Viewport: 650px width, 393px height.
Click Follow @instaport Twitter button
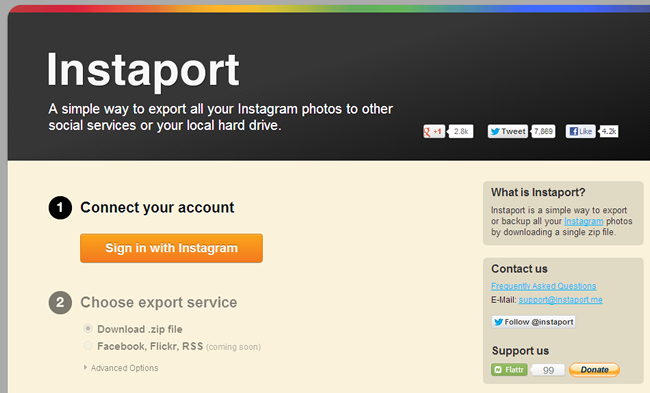tap(534, 322)
